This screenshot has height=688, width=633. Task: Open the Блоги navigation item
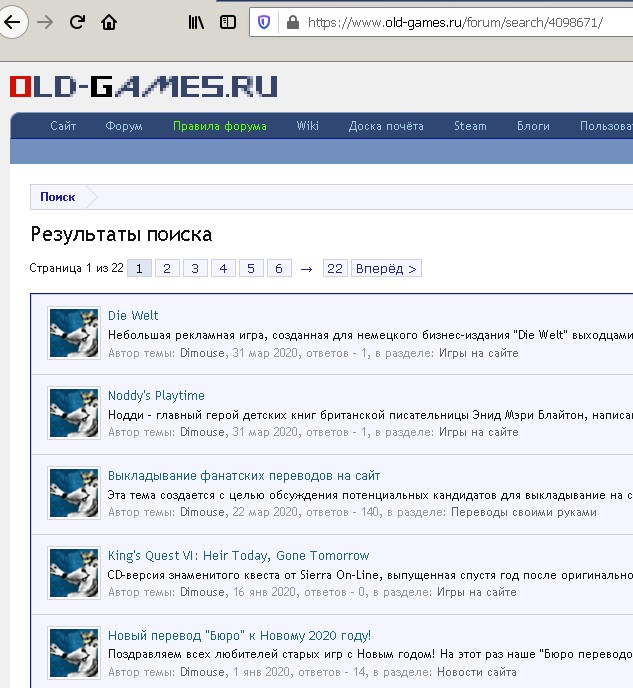coord(533,126)
